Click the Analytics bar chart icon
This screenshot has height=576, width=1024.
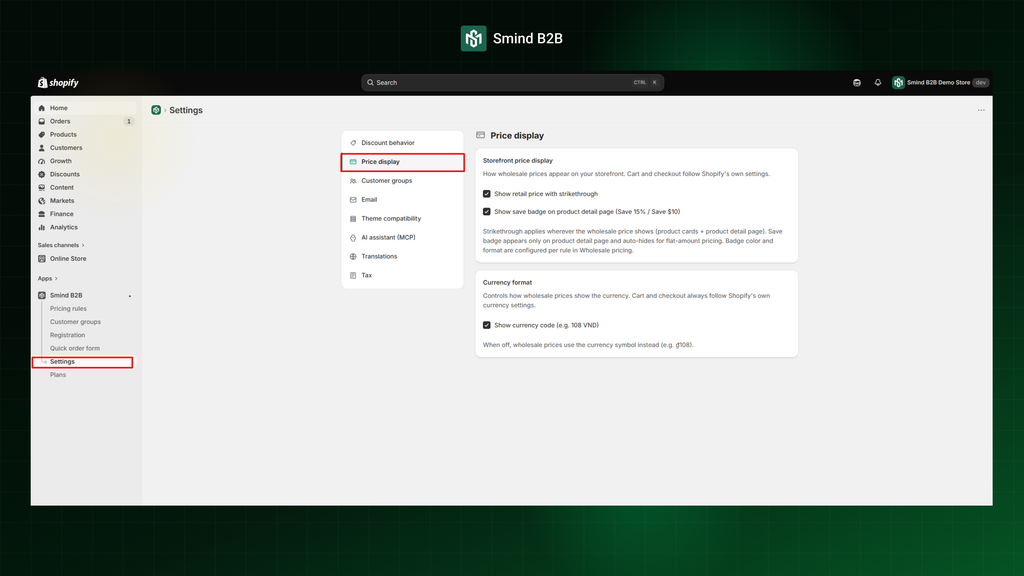42,227
